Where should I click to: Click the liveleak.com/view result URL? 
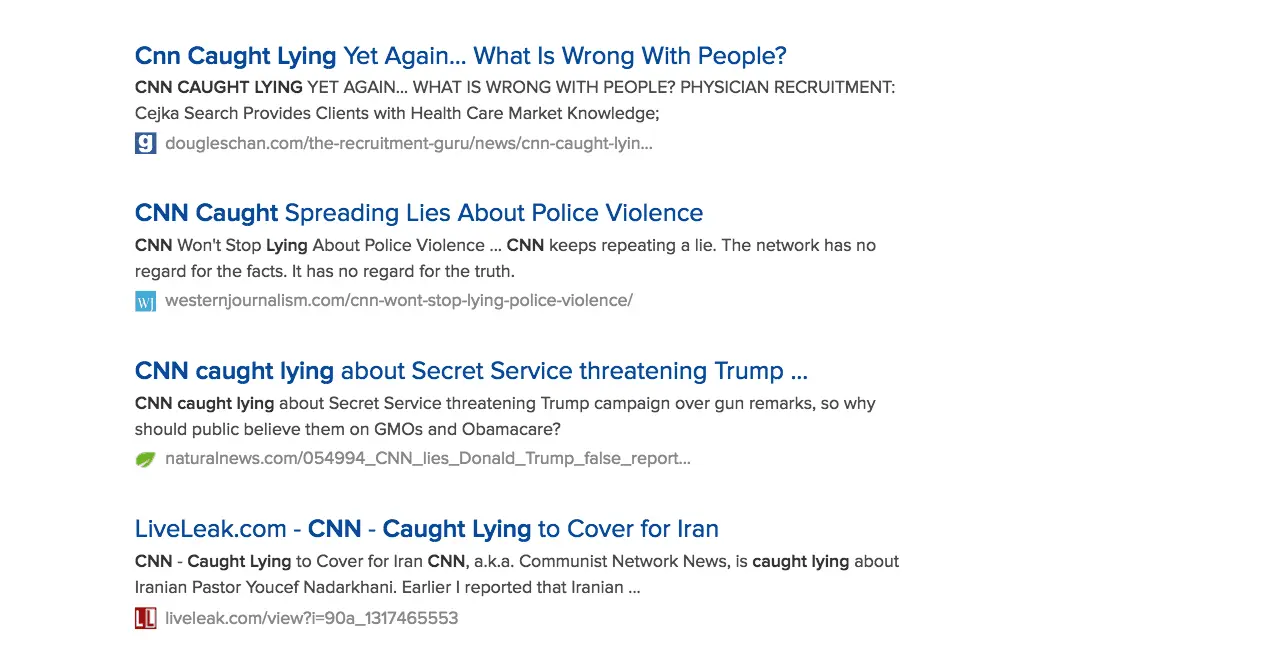click(311, 618)
